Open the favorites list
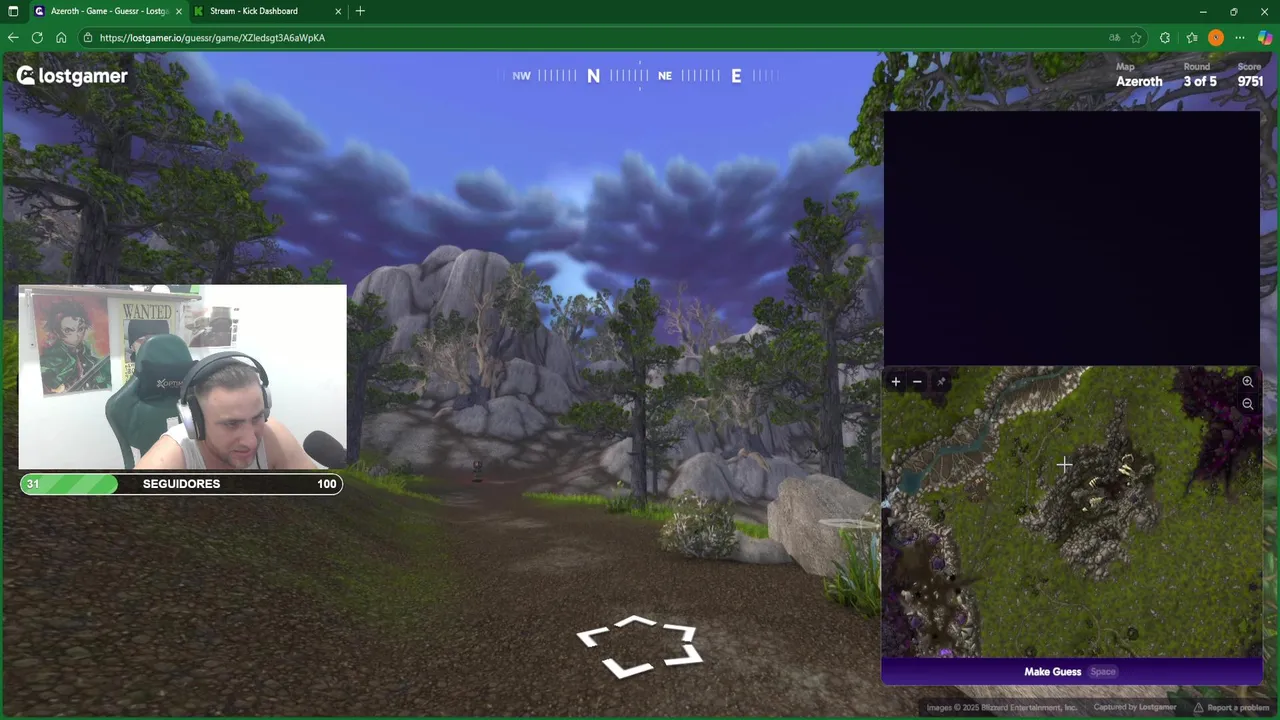Image resolution: width=1280 pixels, height=720 pixels. [1192, 38]
